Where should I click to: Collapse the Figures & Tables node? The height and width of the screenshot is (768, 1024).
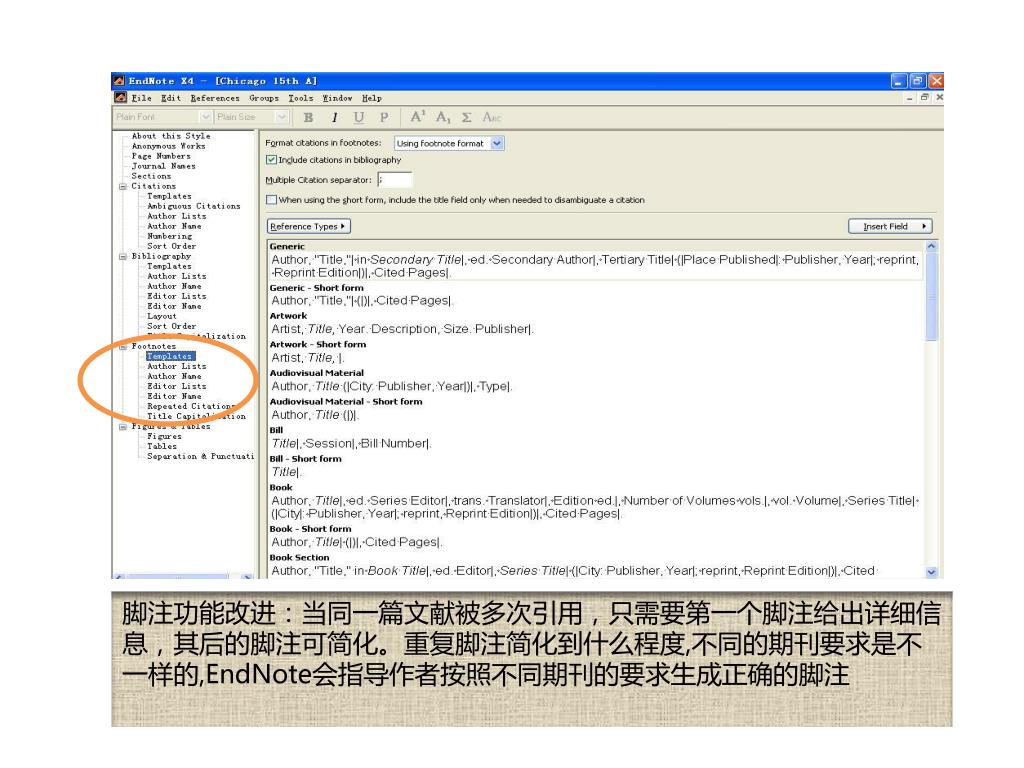pyautogui.click(x=123, y=427)
